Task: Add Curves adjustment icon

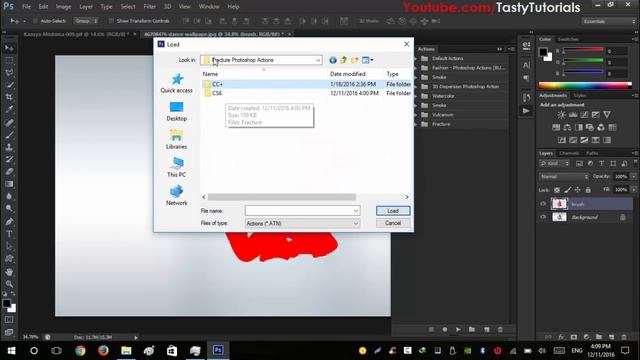Action: [x=584, y=115]
